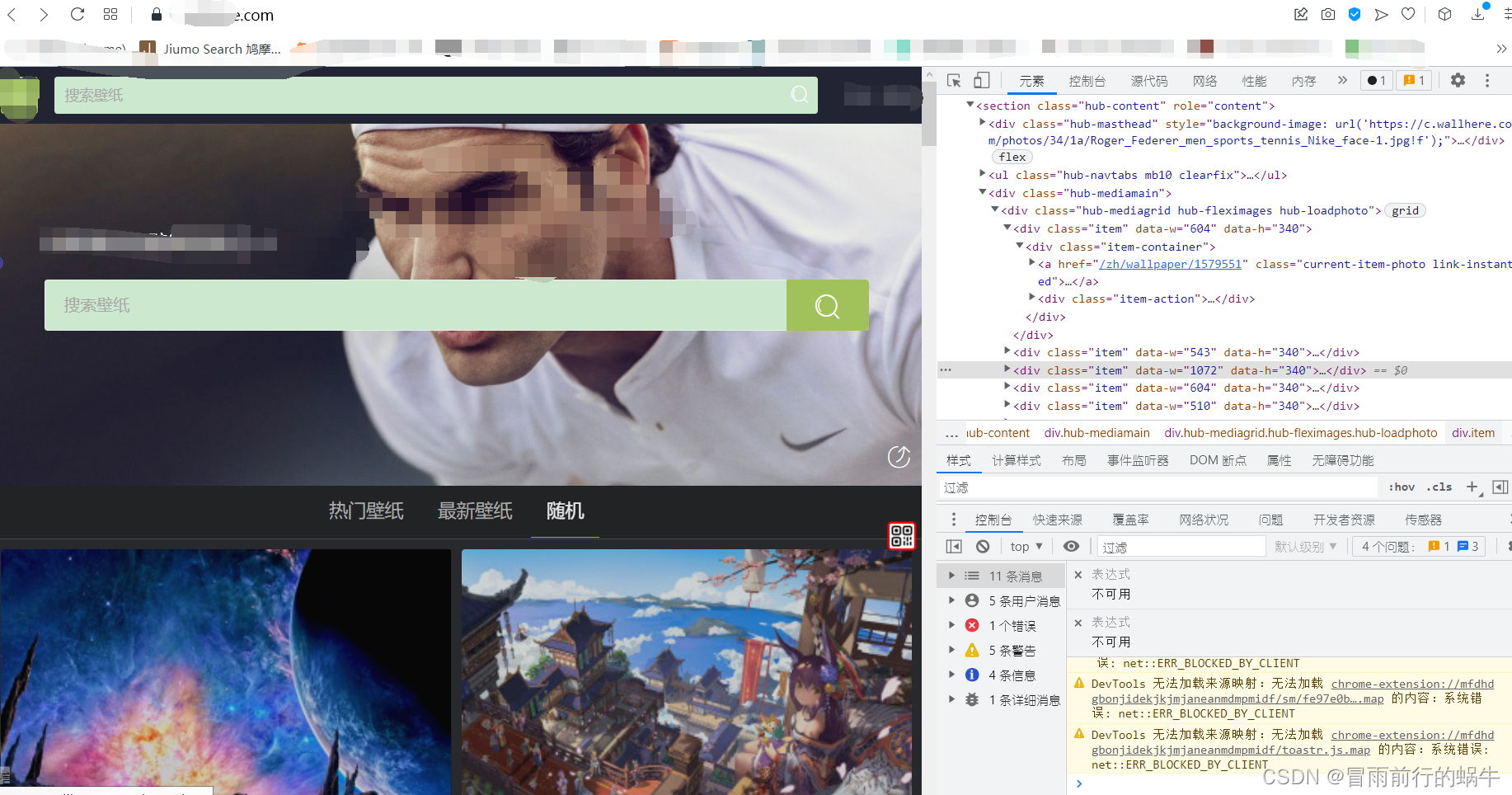The width and height of the screenshot is (1512, 795).
Task: Open the 覆盖率 drawer tab
Action: [1130, 520]
